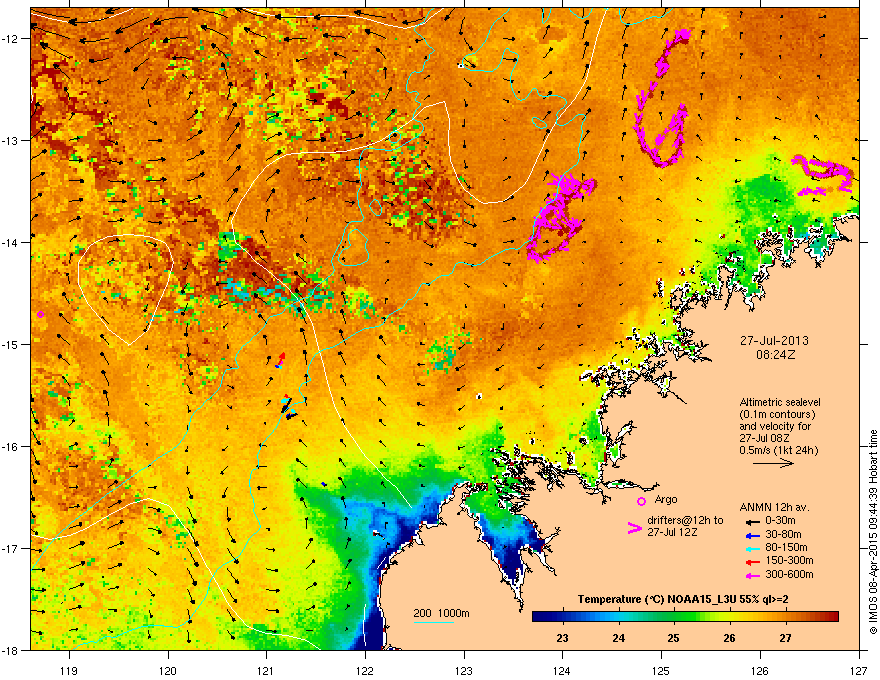Screen dimensions: 880x680
Task: Click the 'Argo' legend label
Action: point(666,499)
